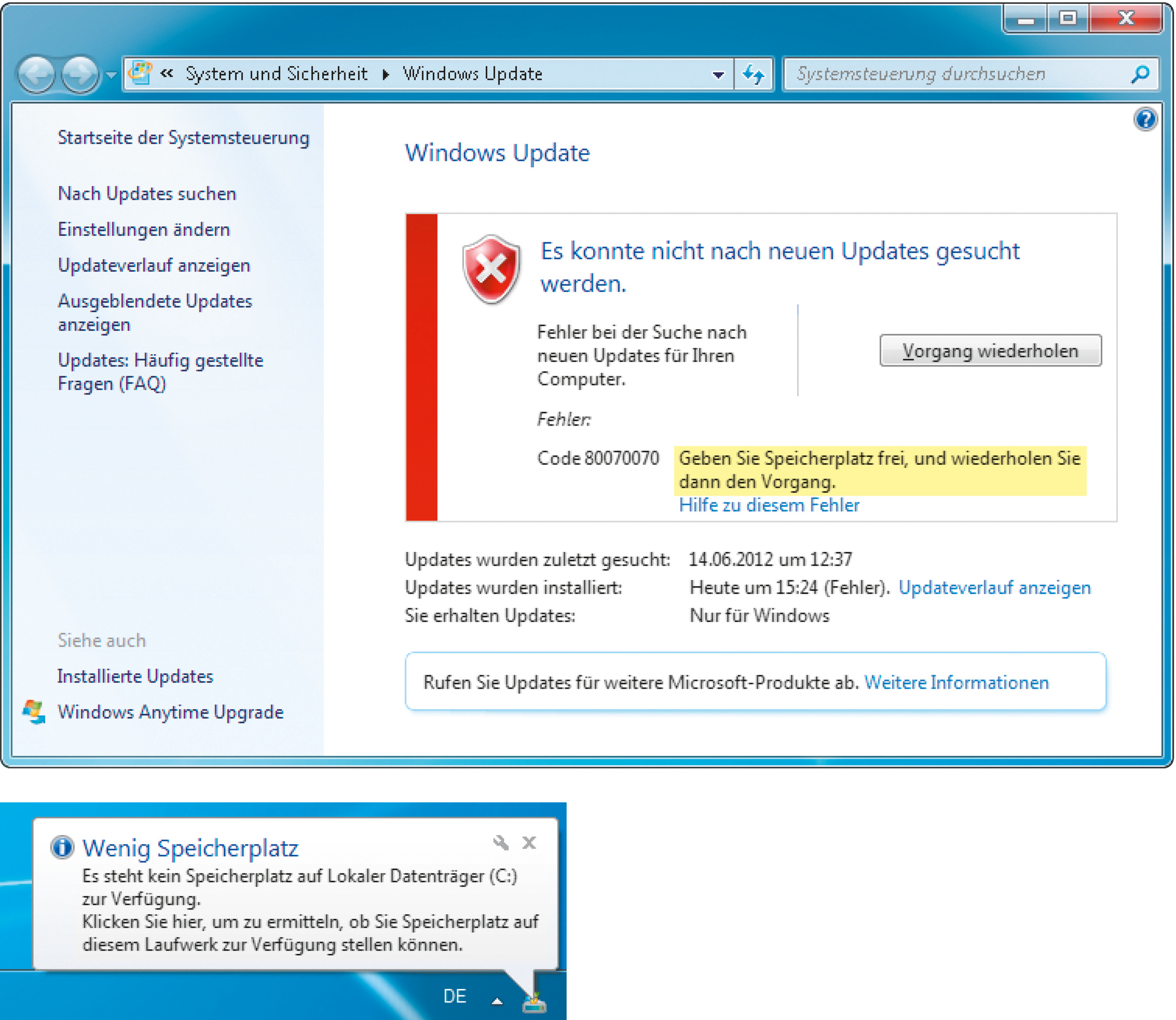The width and height of the screenshot is (1176, 1020).
Task: Click the pin icon in Wenig Speicherplatz balloon
Action: [501, 843]
